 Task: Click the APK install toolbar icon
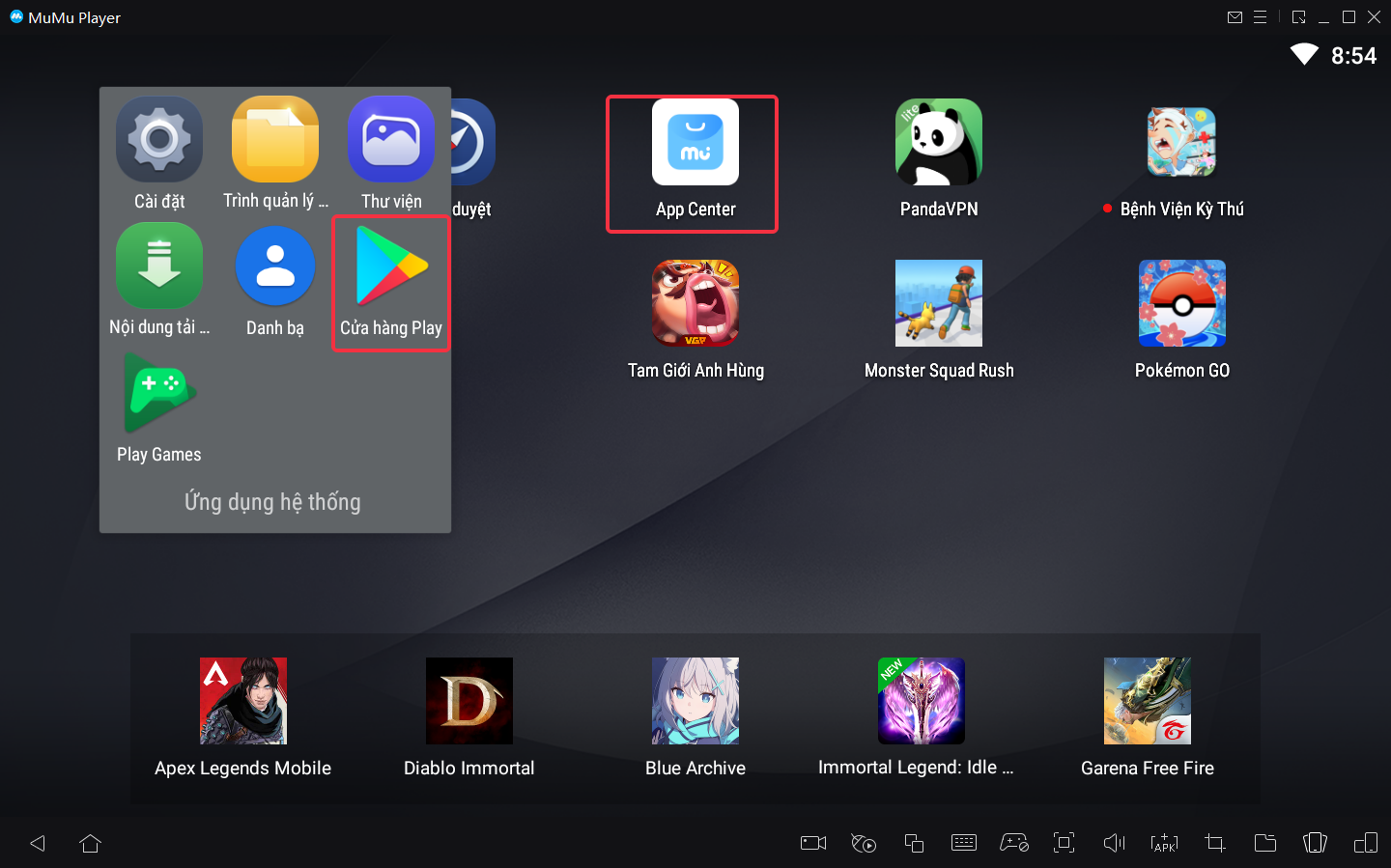point(1164,843)
